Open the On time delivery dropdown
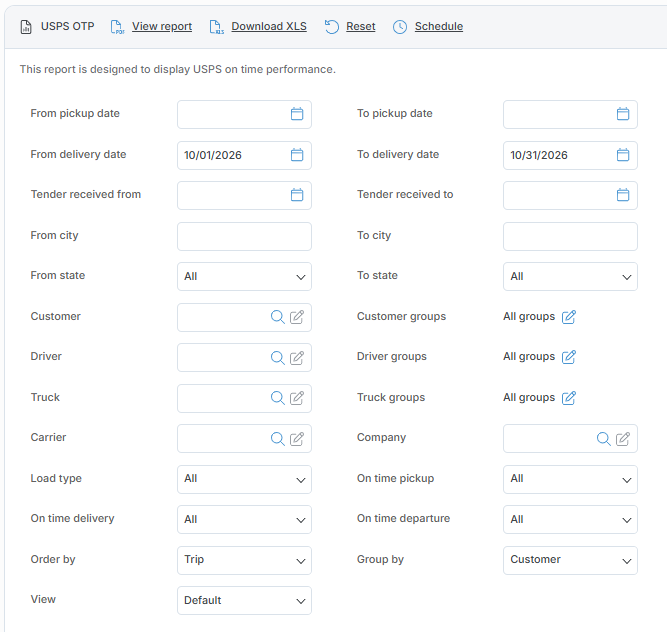The height and width of the screenshot is (632, 667). point(244,519)
